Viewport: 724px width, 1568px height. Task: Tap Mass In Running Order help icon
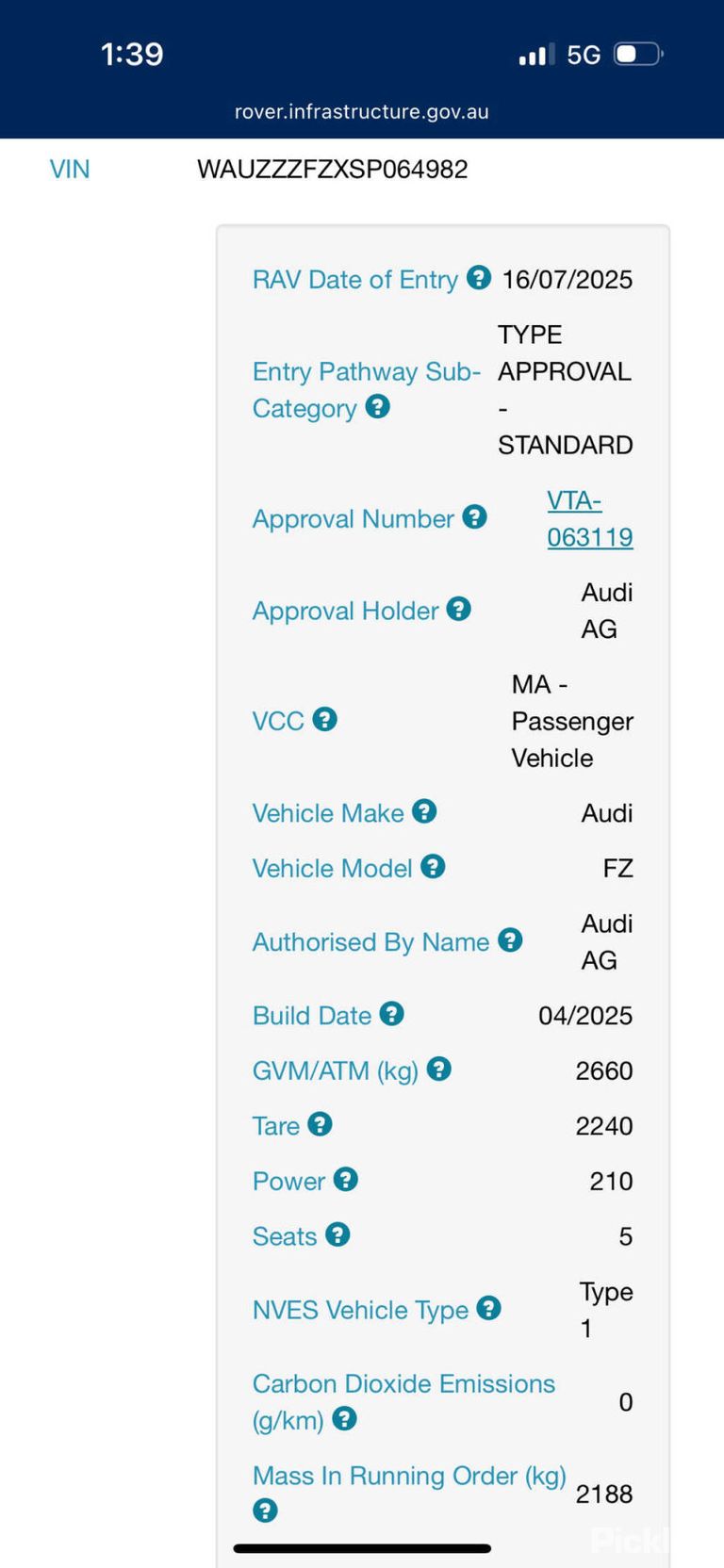pyautogui.click(x=265, y=1511)
